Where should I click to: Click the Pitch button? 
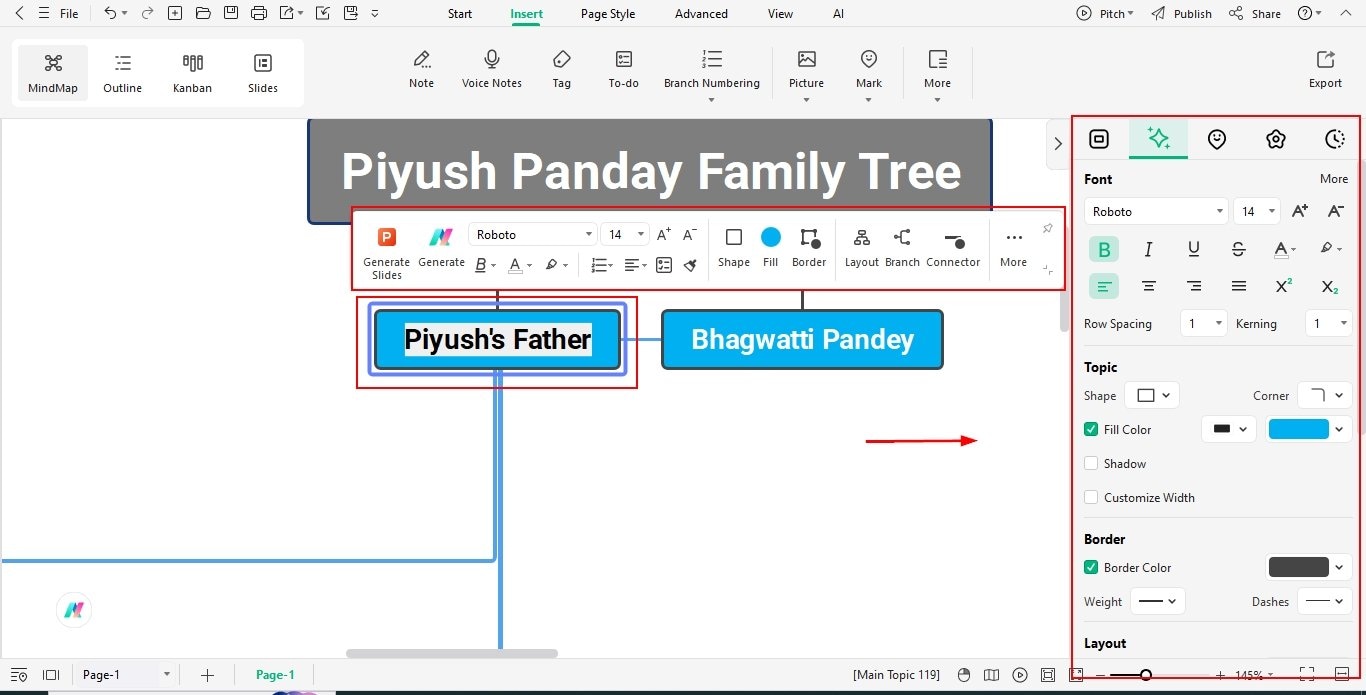click(x=1105, y=14)
